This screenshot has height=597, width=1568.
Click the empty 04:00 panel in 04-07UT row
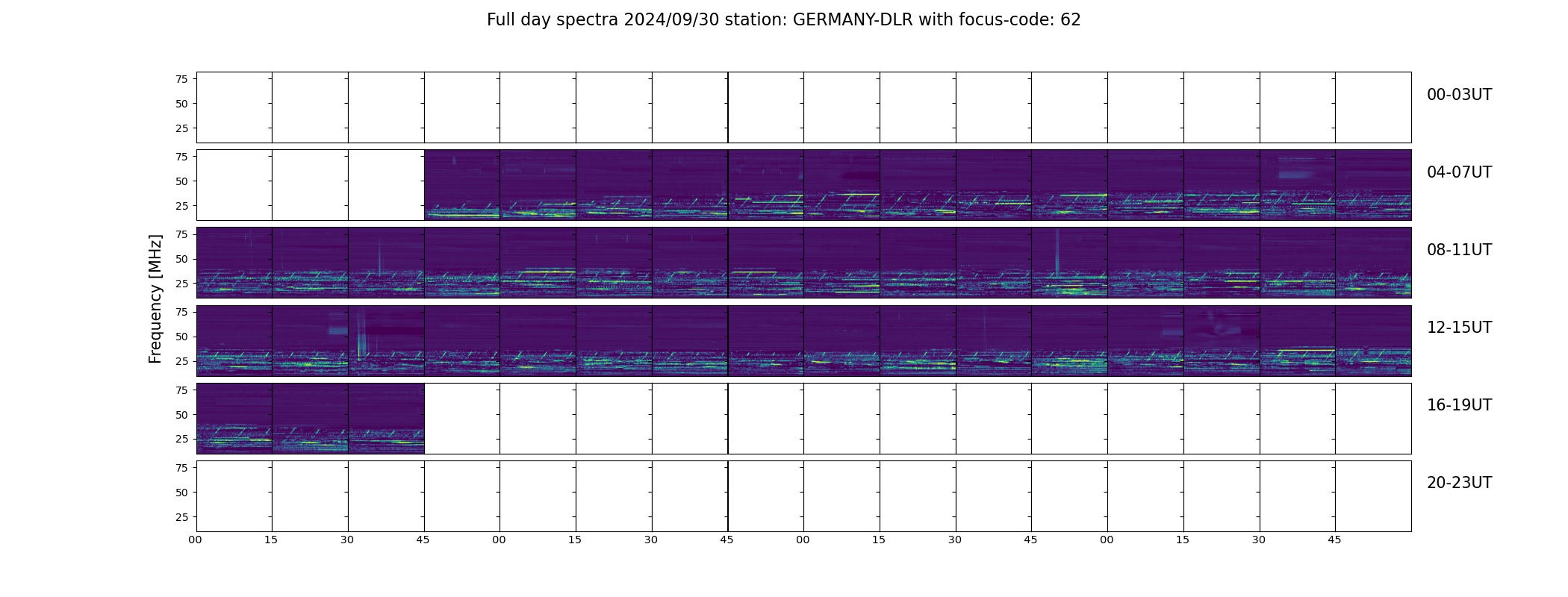pyautogui.click(x=234, y=185)
